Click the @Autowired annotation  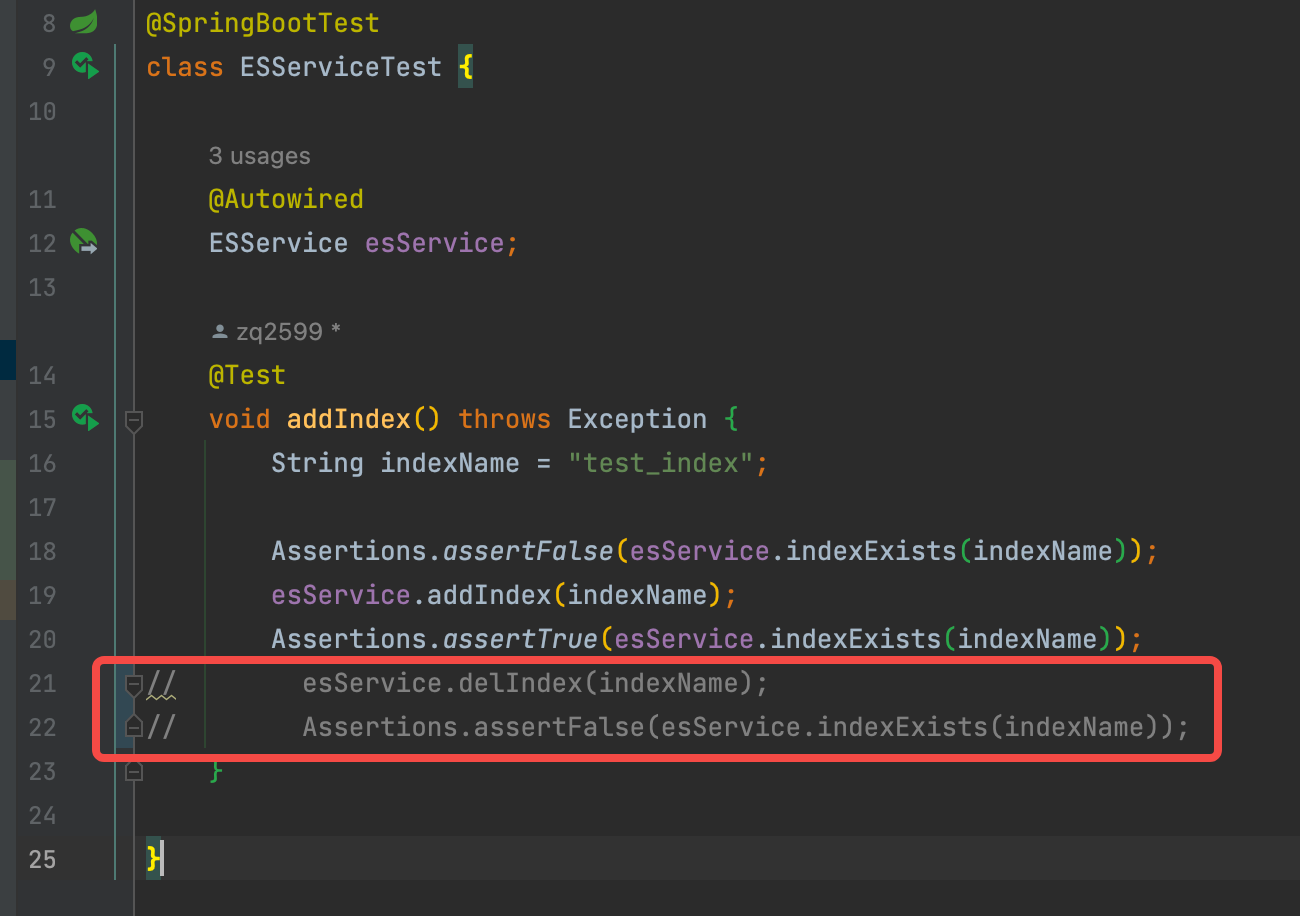(x=286, y=198)
